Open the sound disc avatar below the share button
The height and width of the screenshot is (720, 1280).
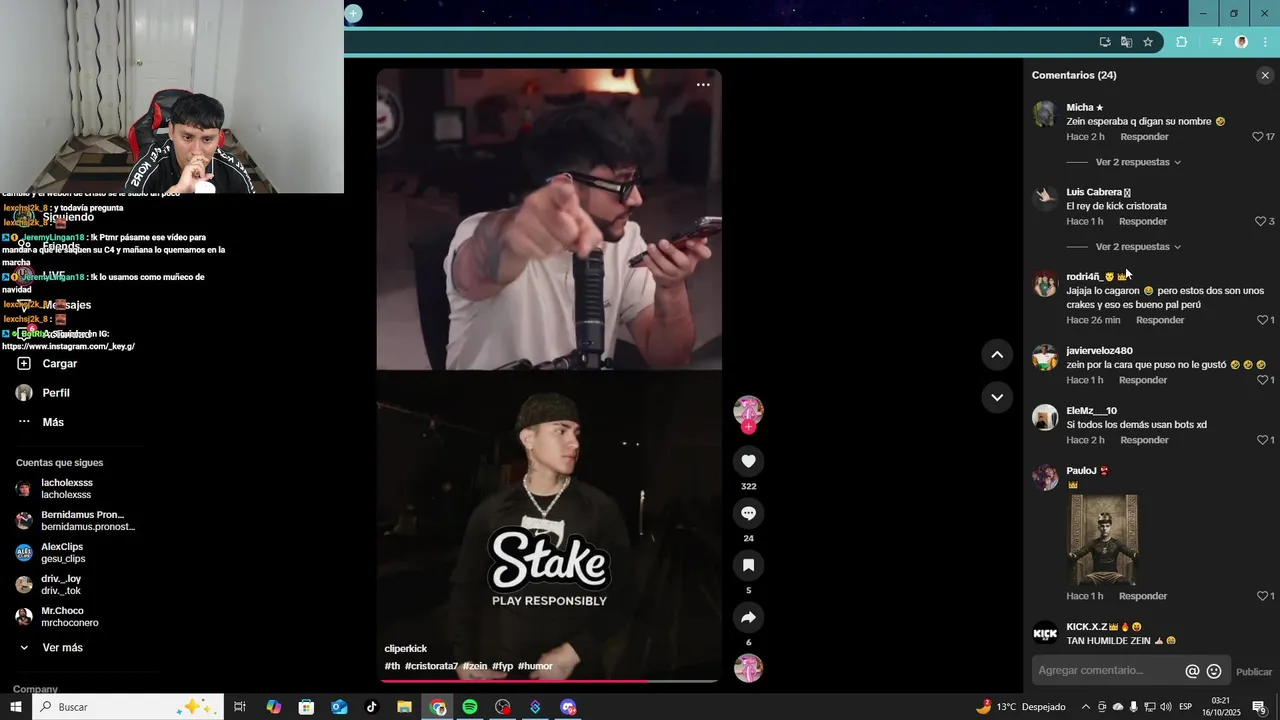click(x=748, y=668)
